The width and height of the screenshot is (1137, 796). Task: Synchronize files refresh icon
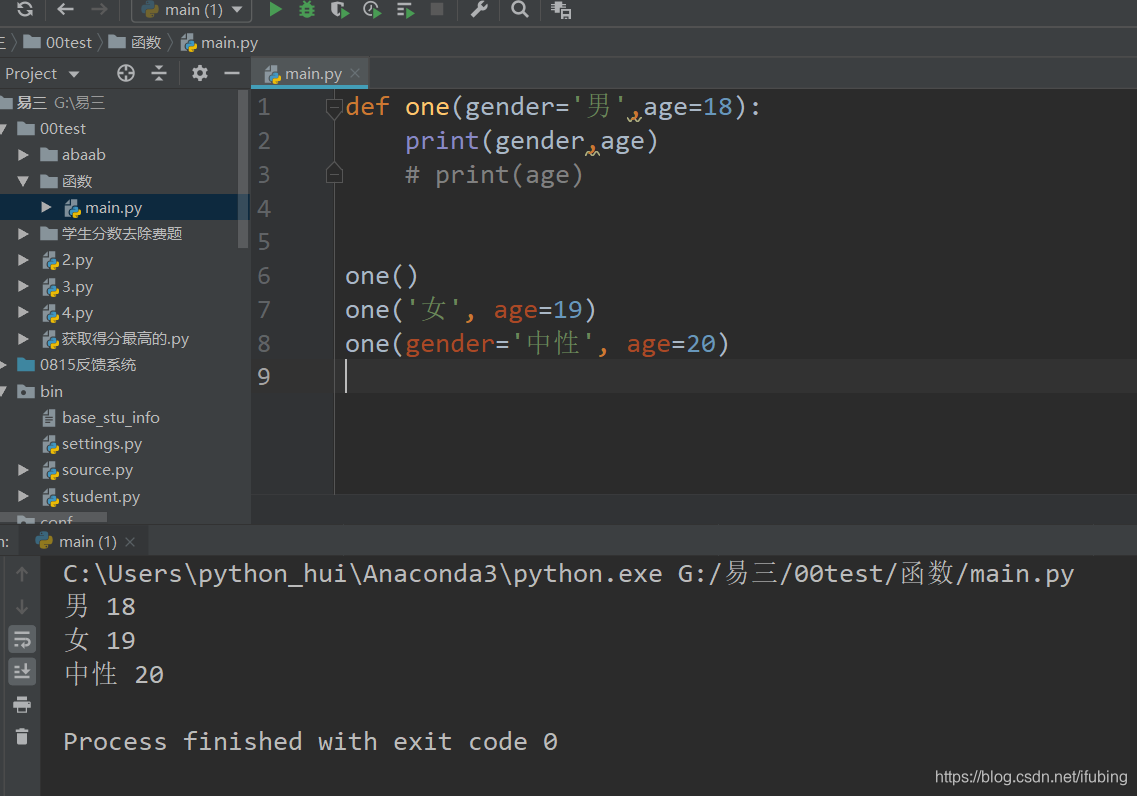pyautogui.click(x=25, y=9)
